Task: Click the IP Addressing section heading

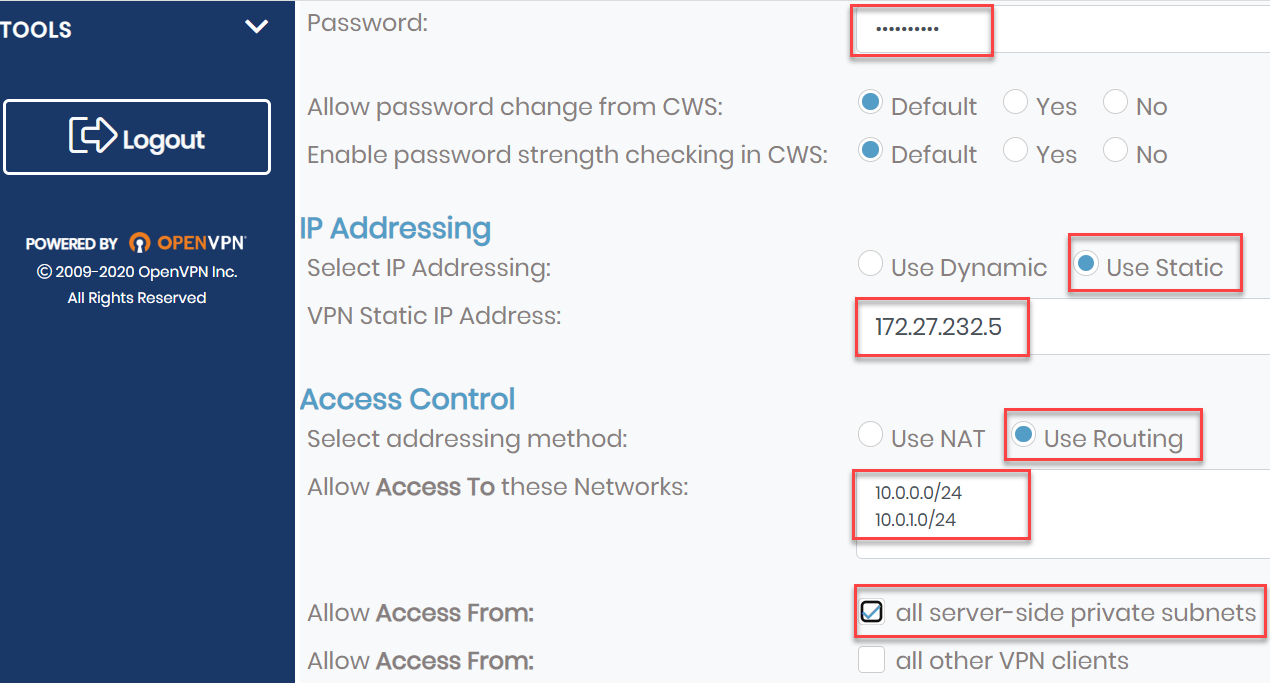Action: pyautogui.click(x=395, y=229)
